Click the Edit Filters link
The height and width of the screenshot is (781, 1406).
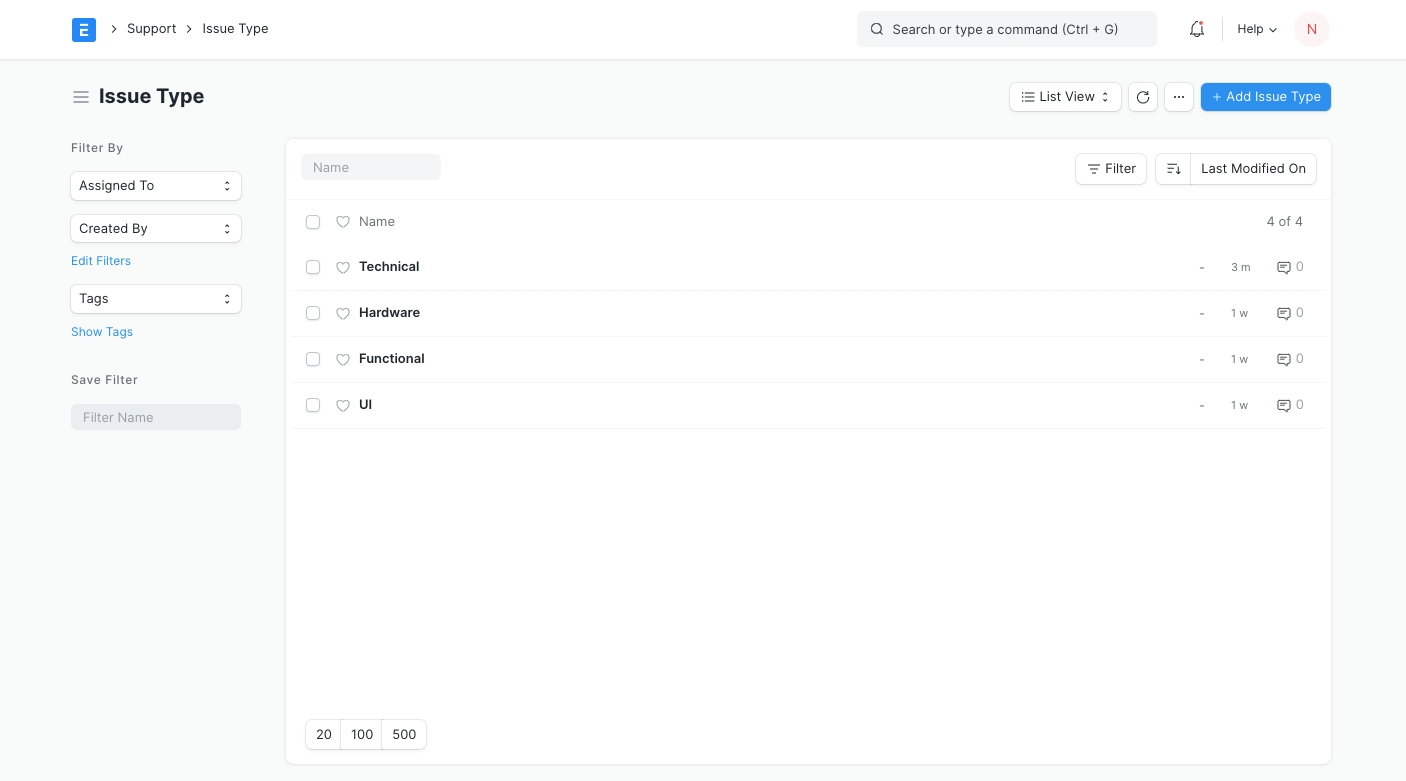pos(101,261)
